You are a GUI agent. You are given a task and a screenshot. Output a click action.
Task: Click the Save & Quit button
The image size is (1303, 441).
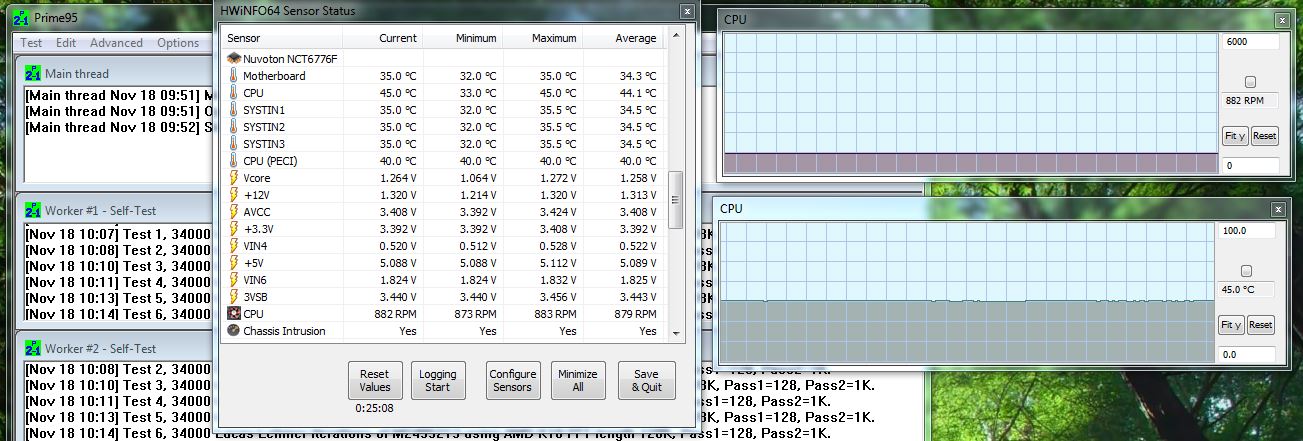pyautogui.click(x=646, y=380)
